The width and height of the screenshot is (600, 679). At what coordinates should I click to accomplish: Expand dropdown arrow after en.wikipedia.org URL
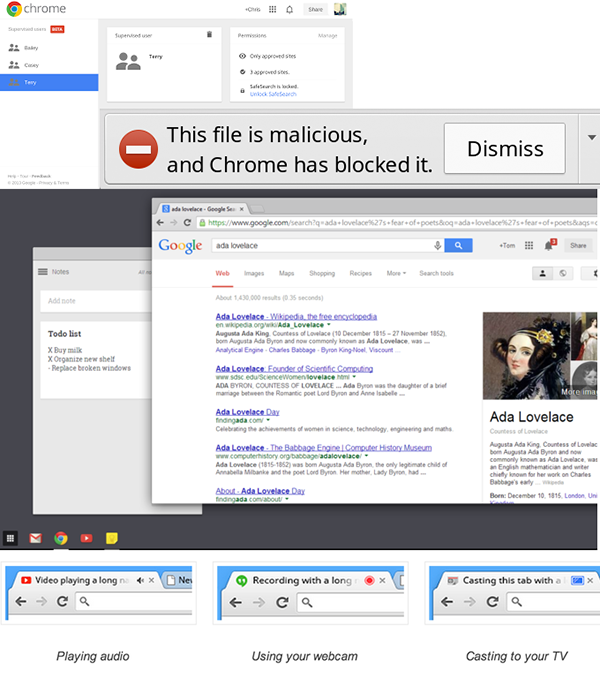click(329, 324)
